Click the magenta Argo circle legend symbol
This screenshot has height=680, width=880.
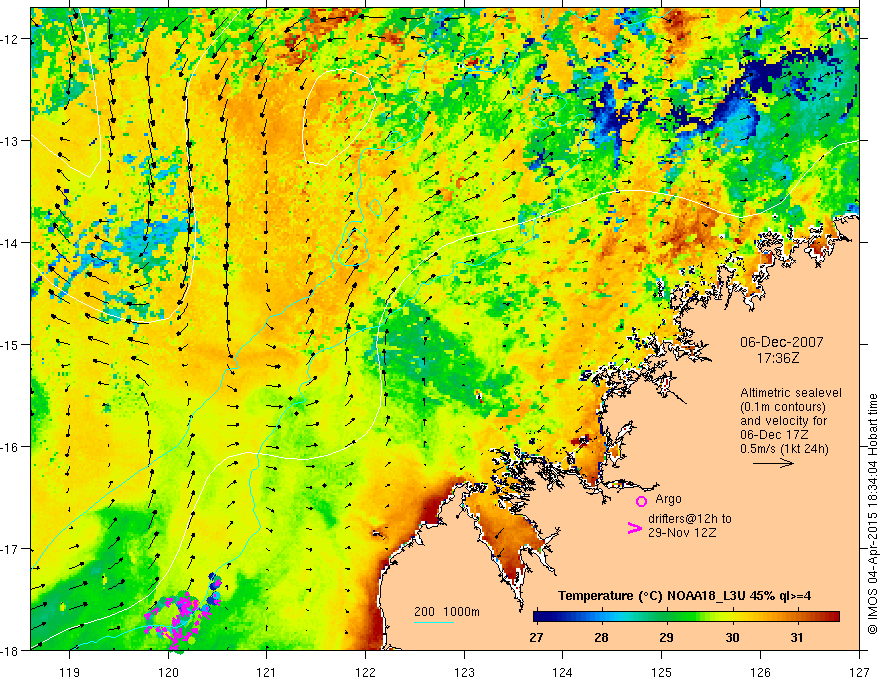click(641, 501)
